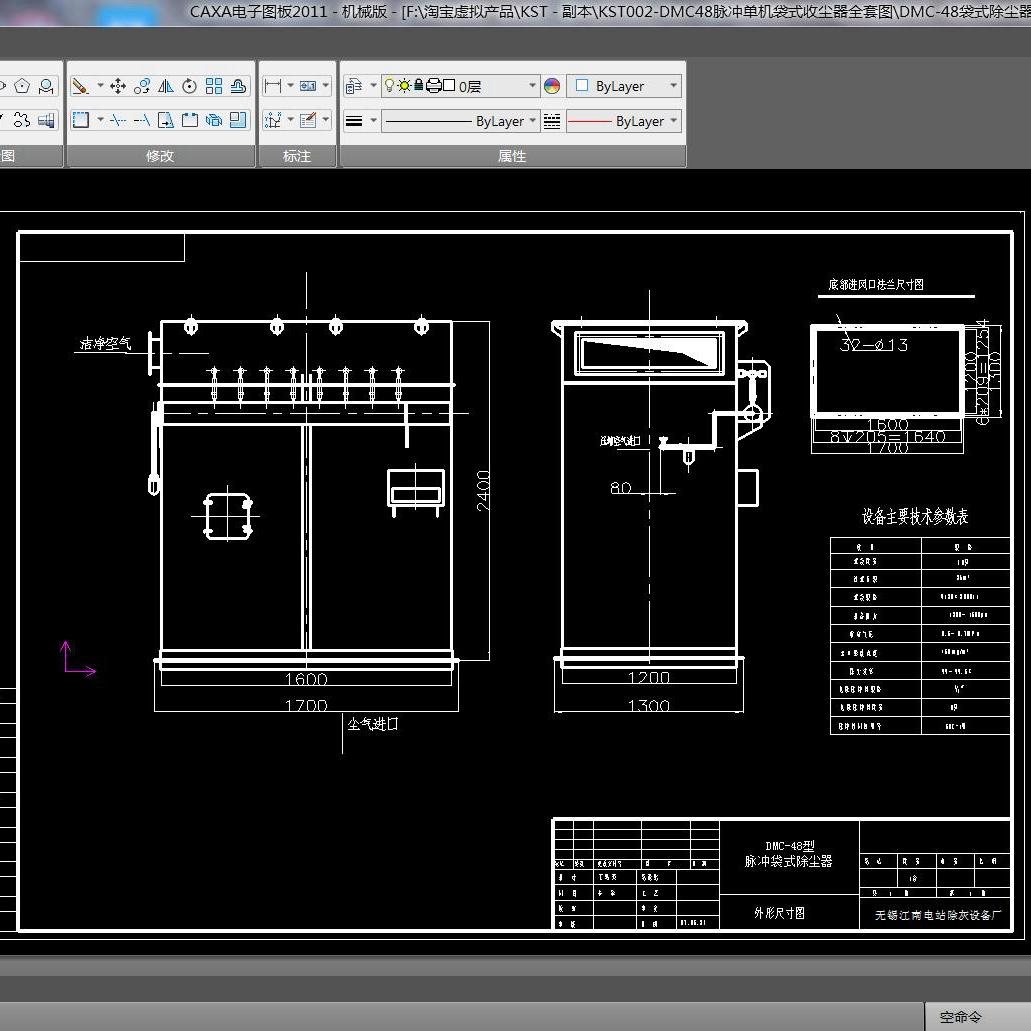The width and height of the screenshot is (1031, 1031).
Task: Expand the tolerance tool dropdown arrow
Action: (325, 86)
